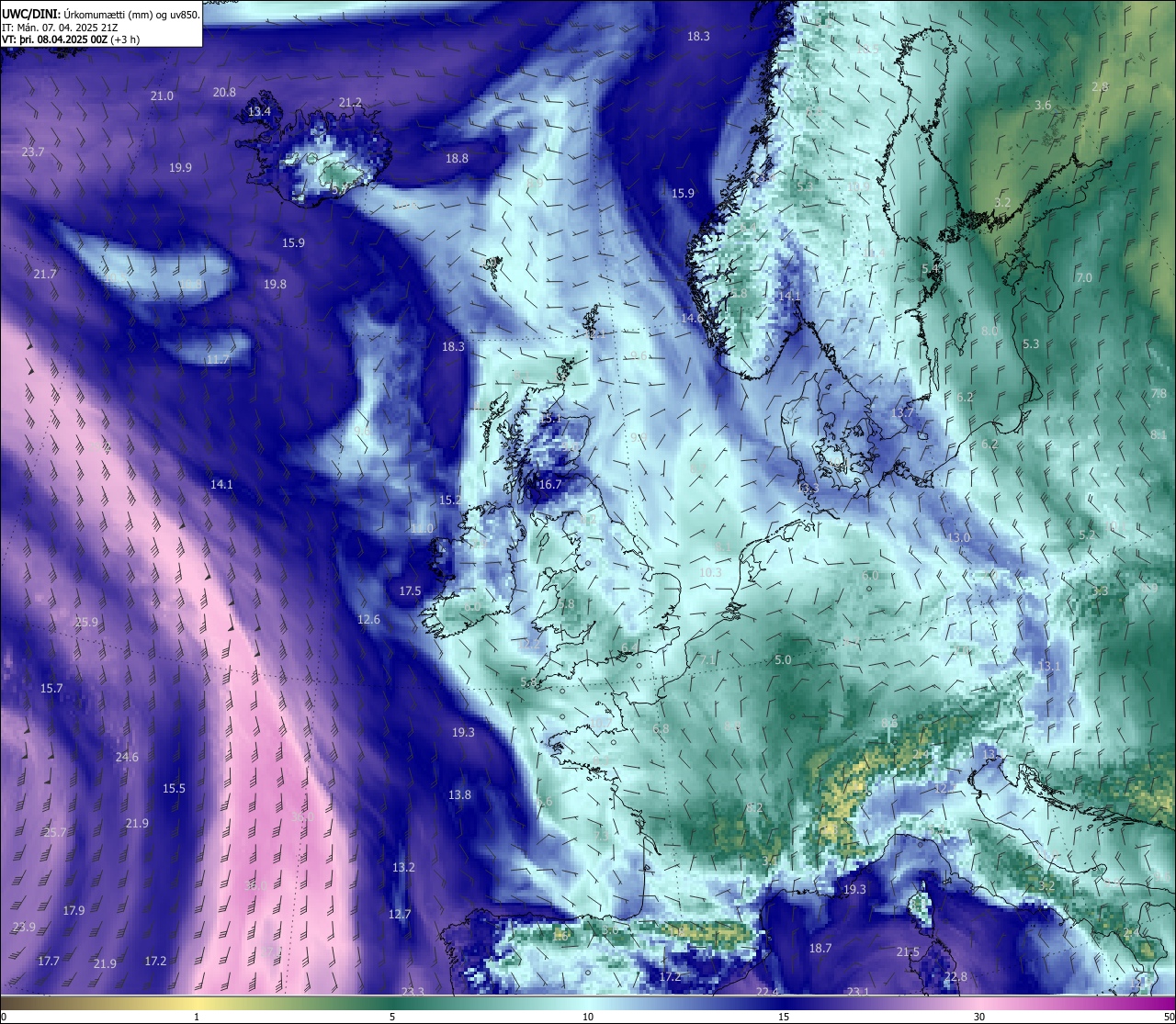This screenshot has height=1024, width=1176.
Task: Click the map value 23.3
Action: coord(413,992)
